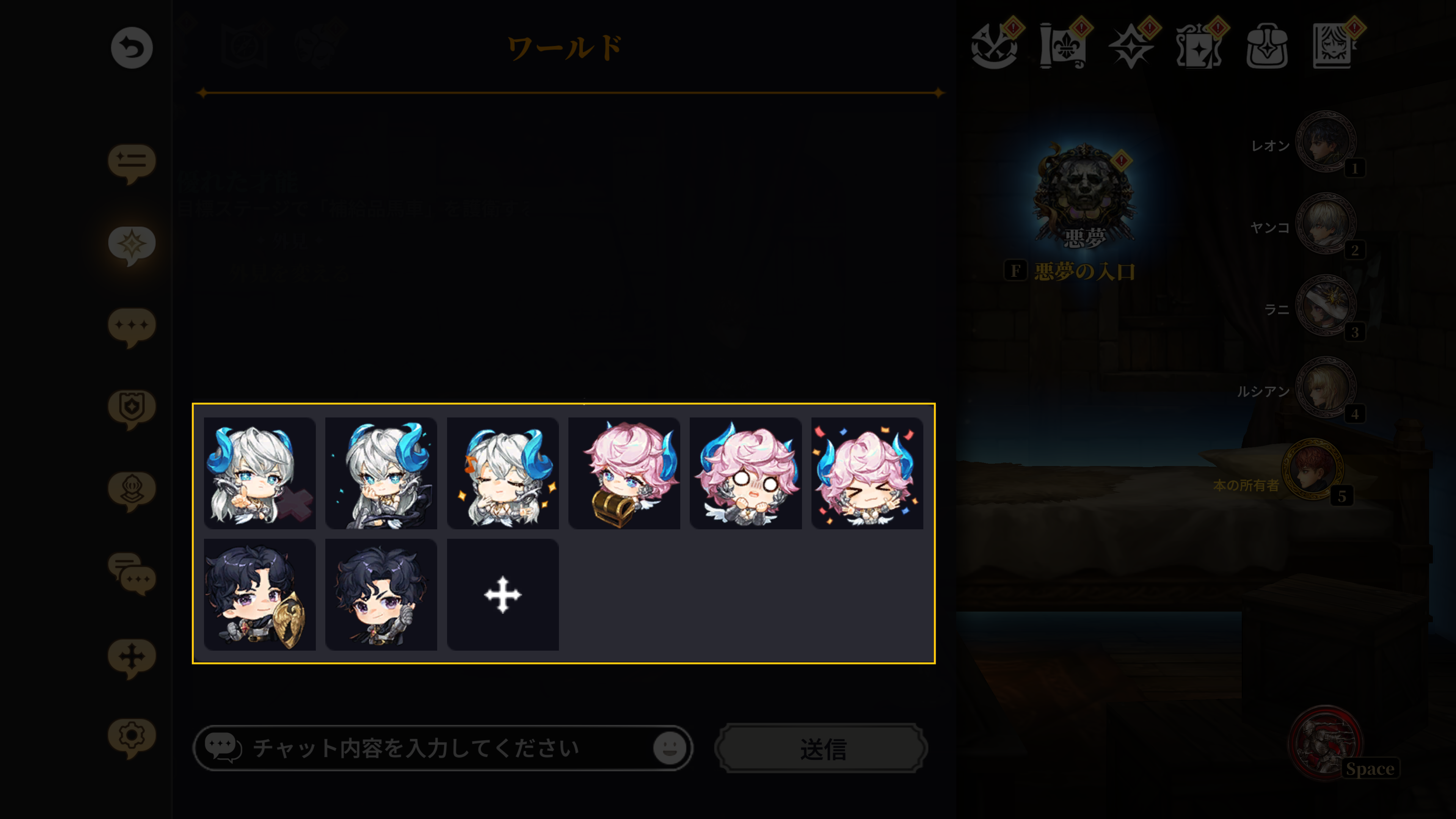Open the card deck icon
The image size is (1456, 819).
pyautogui.click(x=1198, y=46)
